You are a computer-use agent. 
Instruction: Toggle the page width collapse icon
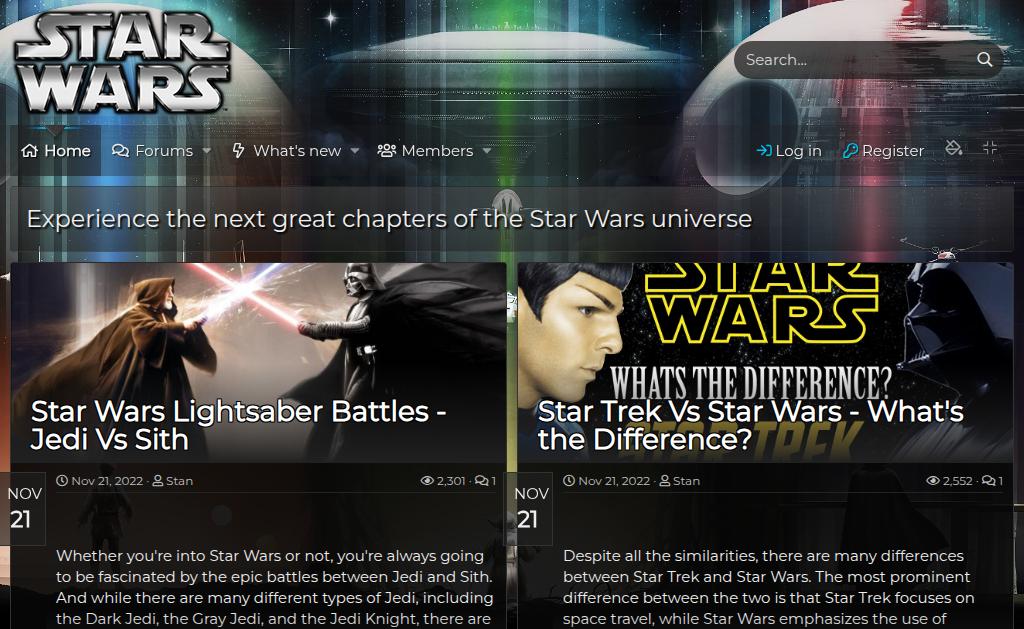pos(990,148)
